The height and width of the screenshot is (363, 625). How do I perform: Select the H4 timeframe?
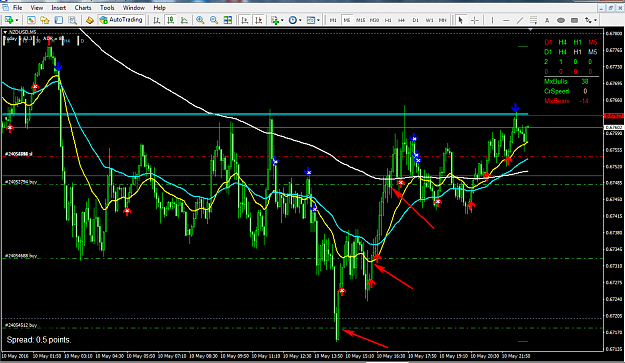coord(401,20)
